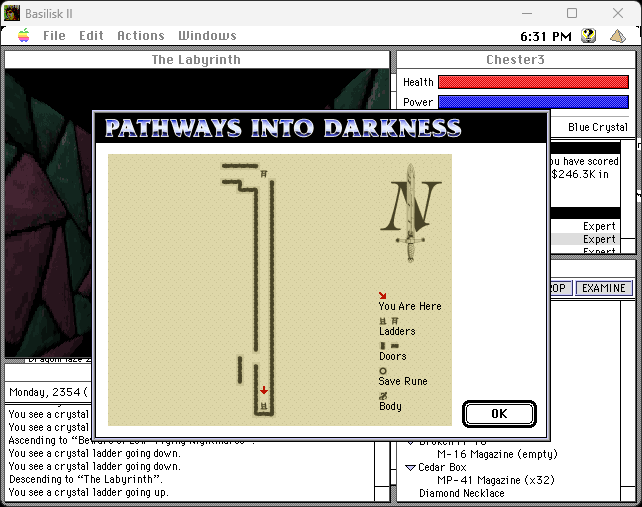The width and height of the screenshot is (642, 507).
Task: Click the red You Are Here legend arrow
Action: tap(382, 295)
